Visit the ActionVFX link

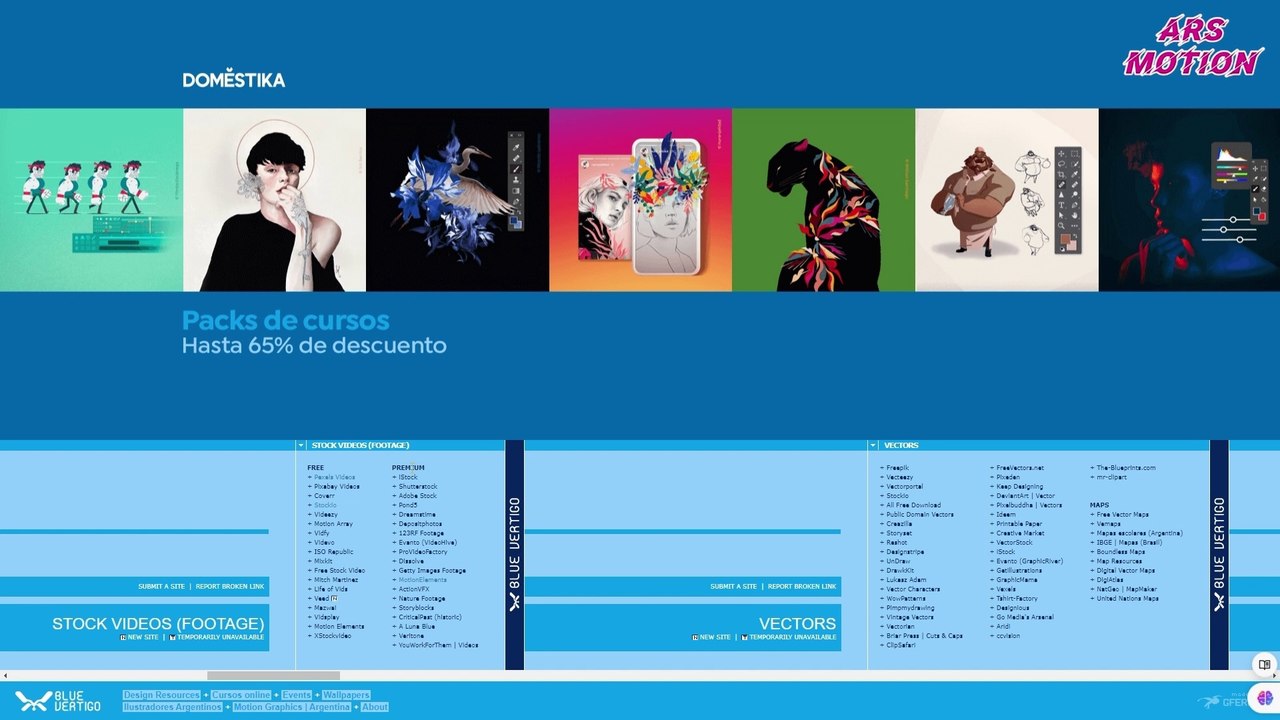tap(412, 590)
